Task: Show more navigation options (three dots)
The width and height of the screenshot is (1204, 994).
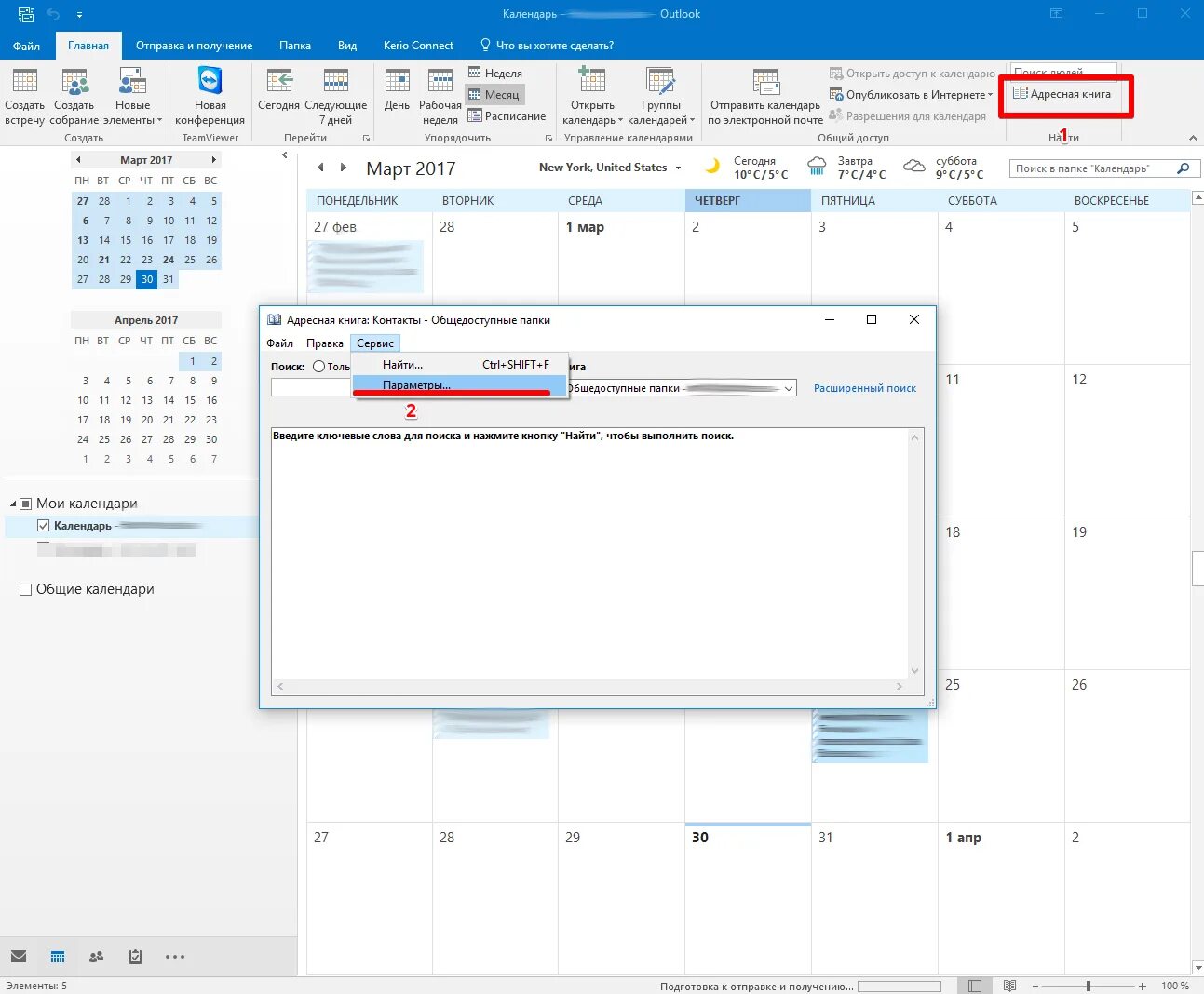Action: point(175,957)
